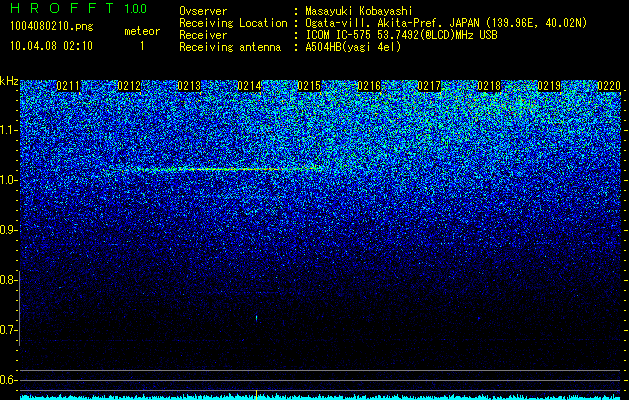This screenshot has width=629, height=400.
Task: Click the Ogata-vill. Akita-Pref. JAPAN receiving location text
Action: tap(446, 23)
